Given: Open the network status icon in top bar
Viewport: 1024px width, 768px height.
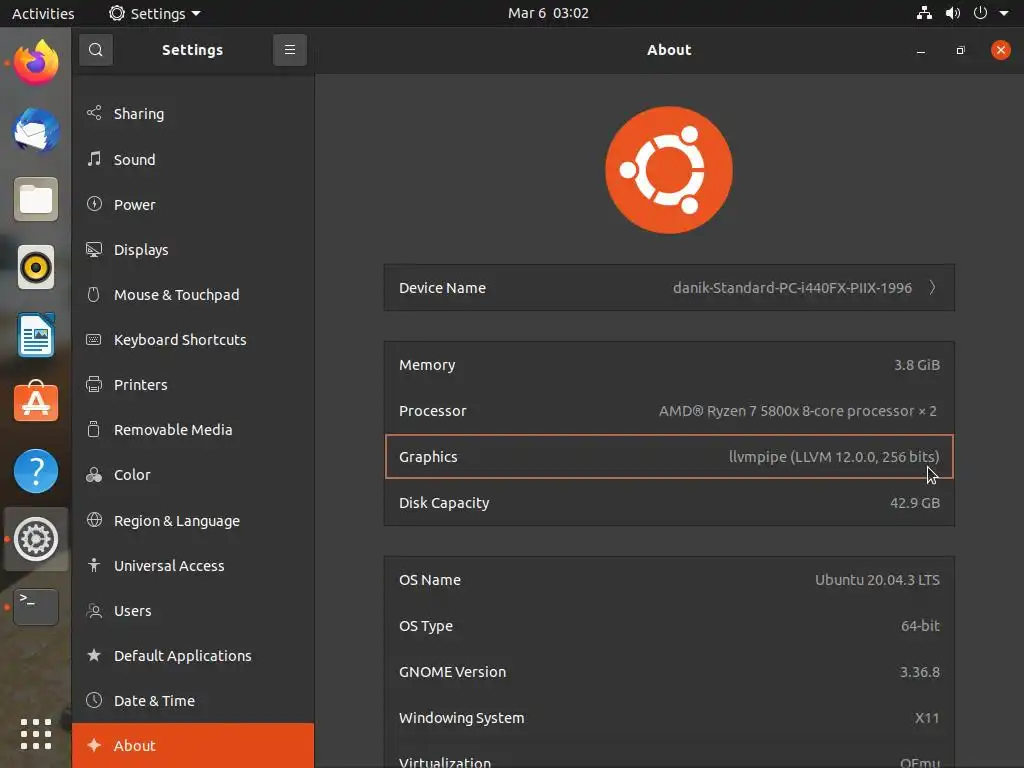Looking at the screenshot, I should (924, 13).
